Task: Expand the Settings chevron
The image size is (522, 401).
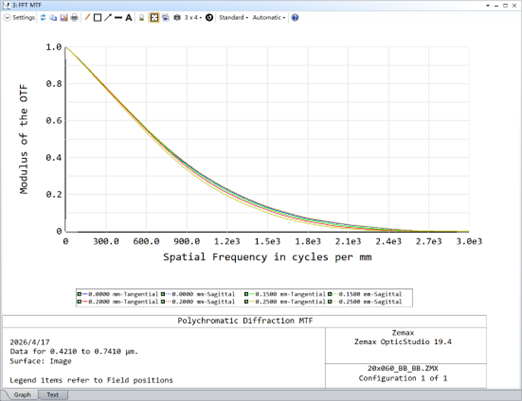Action: (7, 18)
